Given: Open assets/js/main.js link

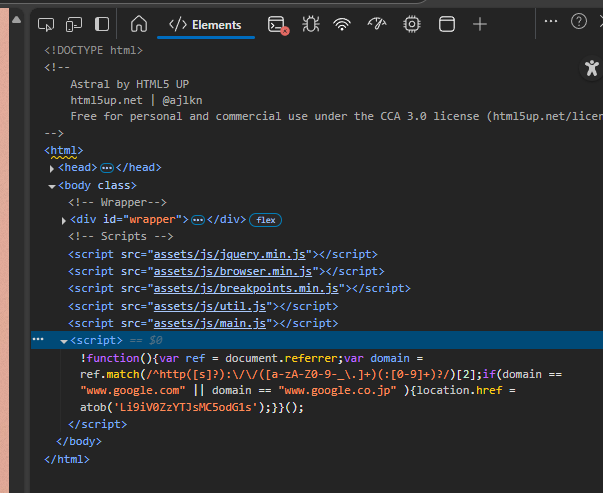Looking at the screenshot, I should click(210, 323).
